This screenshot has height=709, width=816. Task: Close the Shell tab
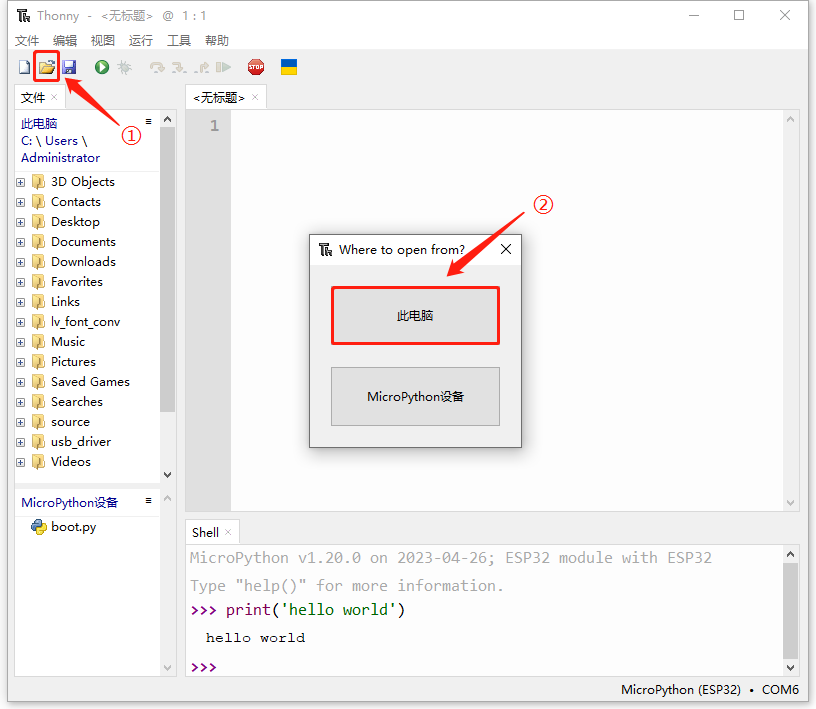(228, 532)
